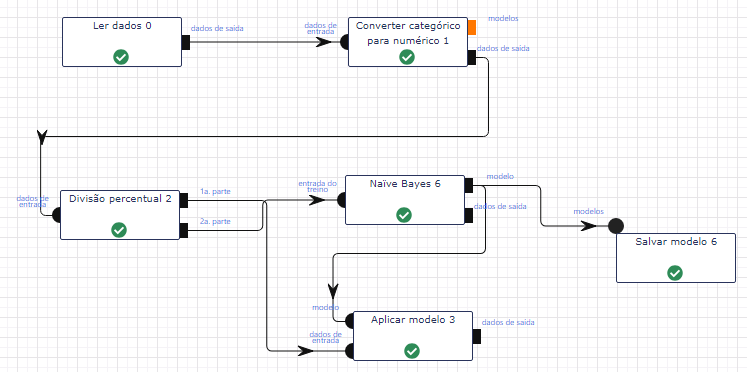Click dados de saída port of Naïve Bayes 6
Viewport: 747px width, 372px height.
click(x=468, y=215)
